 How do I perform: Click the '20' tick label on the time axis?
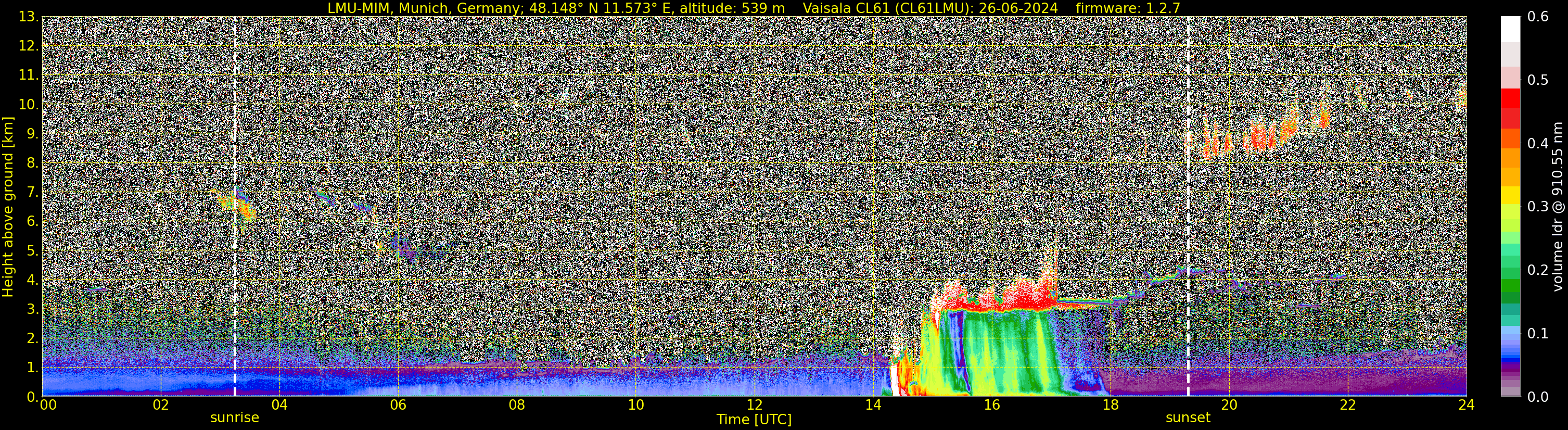1229,405
